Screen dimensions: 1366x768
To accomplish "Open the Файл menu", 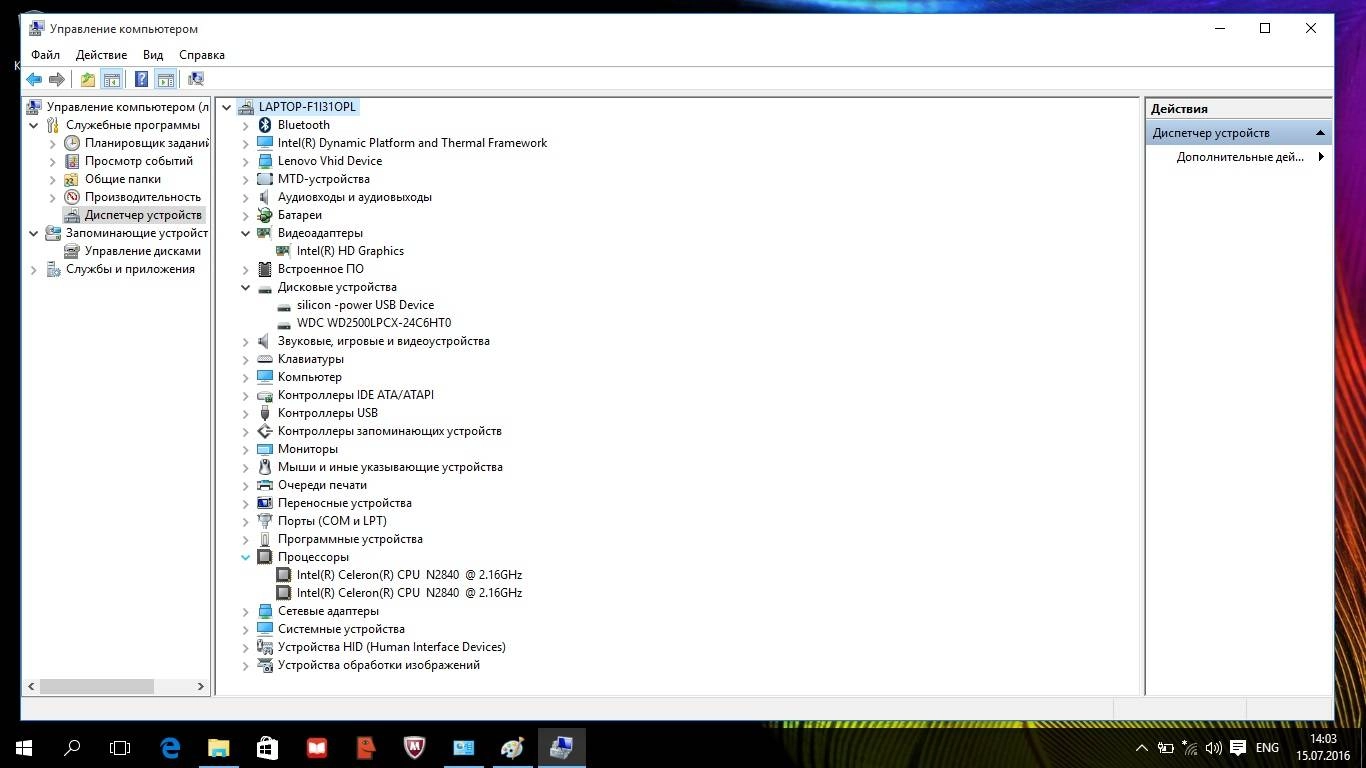I will [x=45, y=55].
